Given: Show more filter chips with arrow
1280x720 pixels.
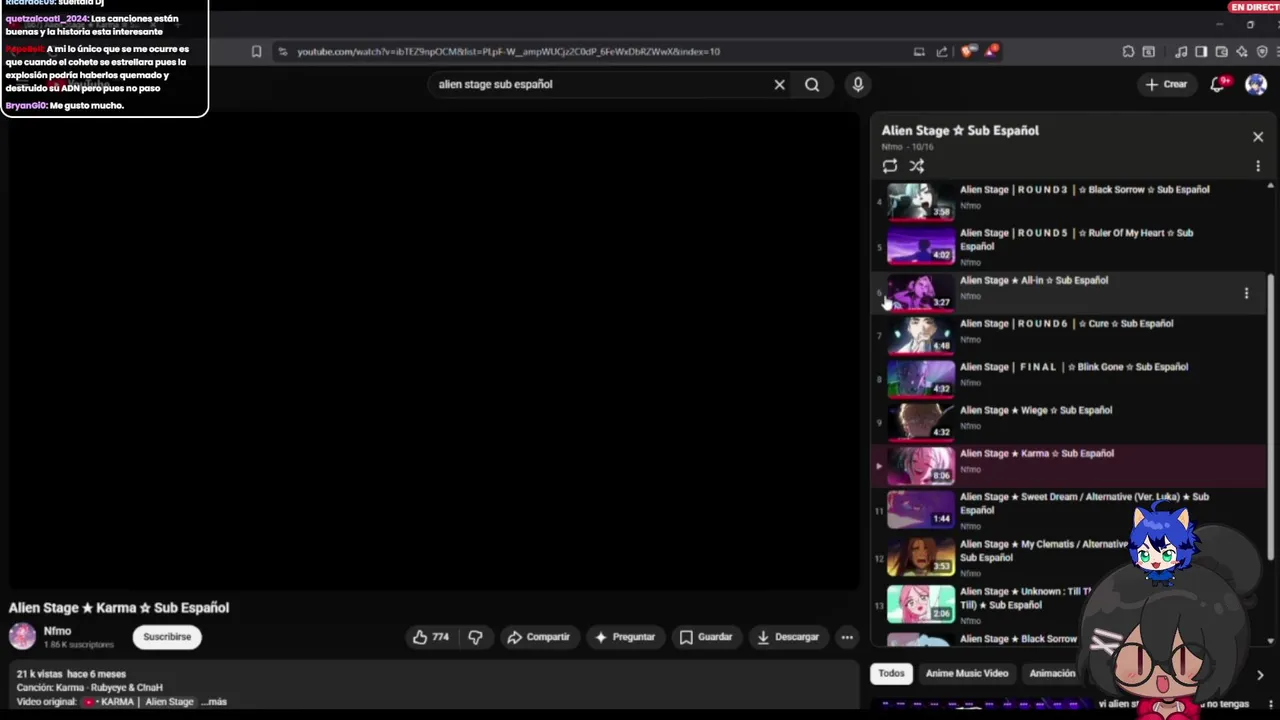Looking at the screenshot, I should pos(1259,675).
